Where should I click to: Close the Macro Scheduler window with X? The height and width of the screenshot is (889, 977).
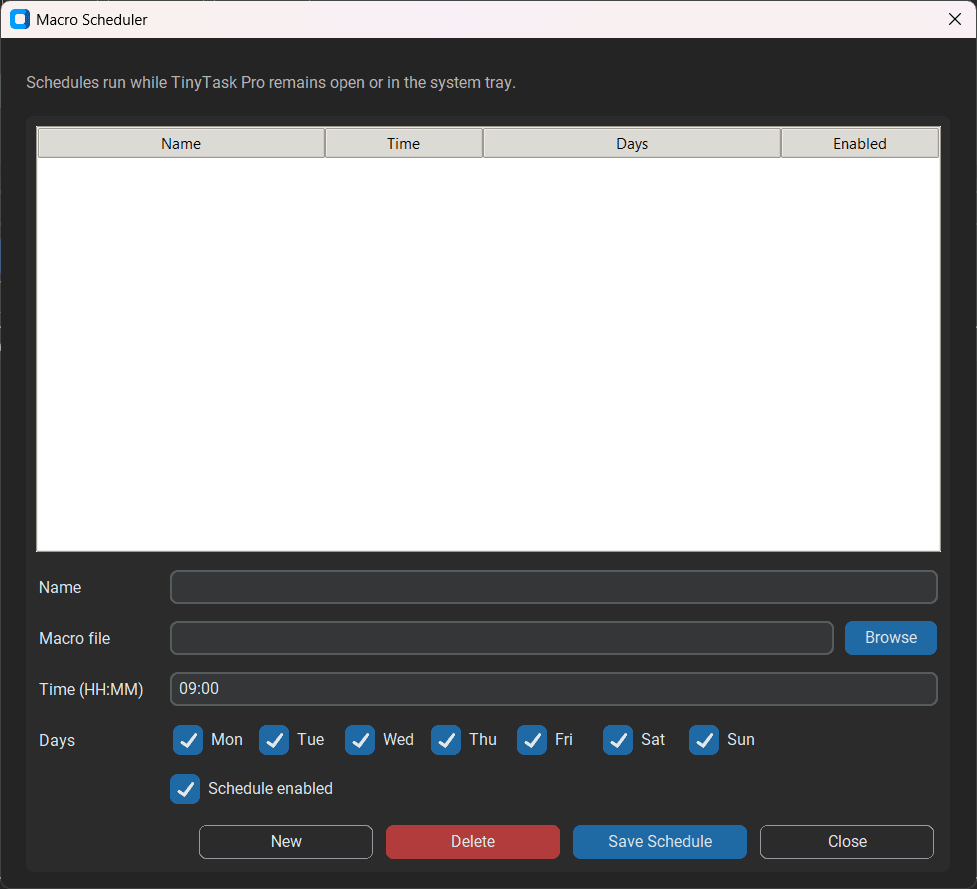(955, 19)
